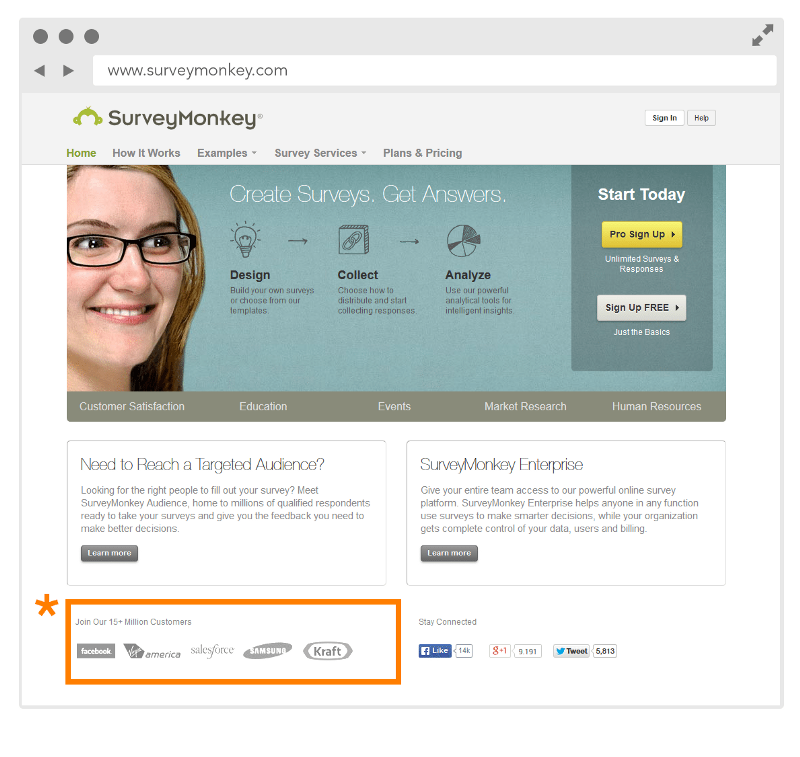Select the Market Research tab
The height and width of the screenshot is (757, 800).
526,407
